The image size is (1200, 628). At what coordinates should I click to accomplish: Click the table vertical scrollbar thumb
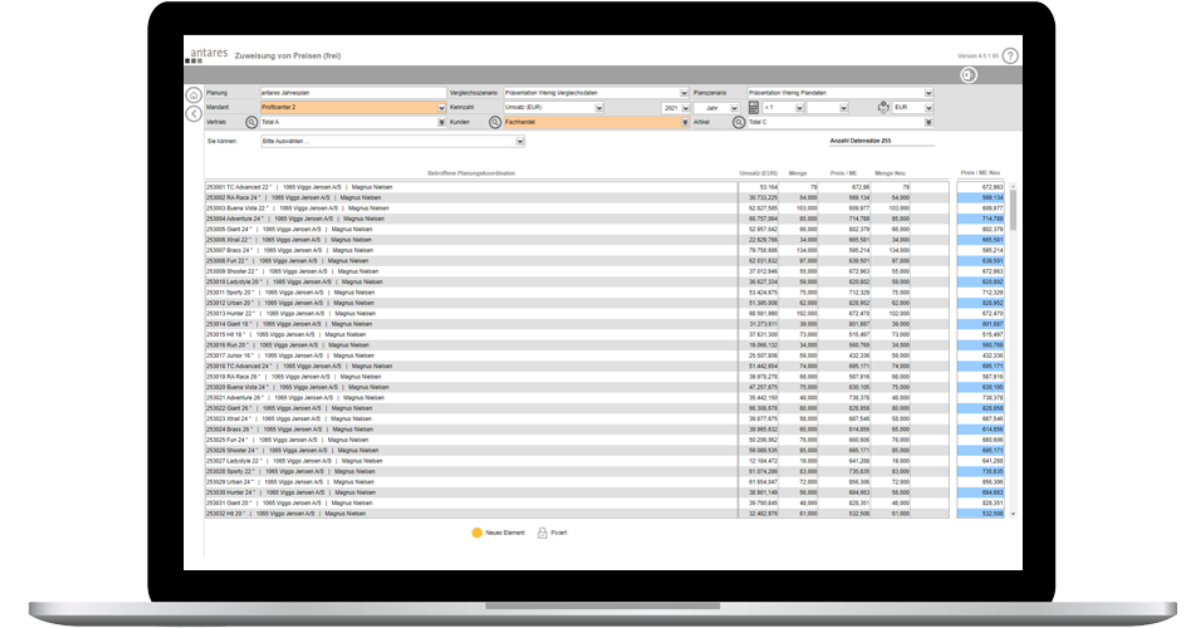(x=1012, y=210)
